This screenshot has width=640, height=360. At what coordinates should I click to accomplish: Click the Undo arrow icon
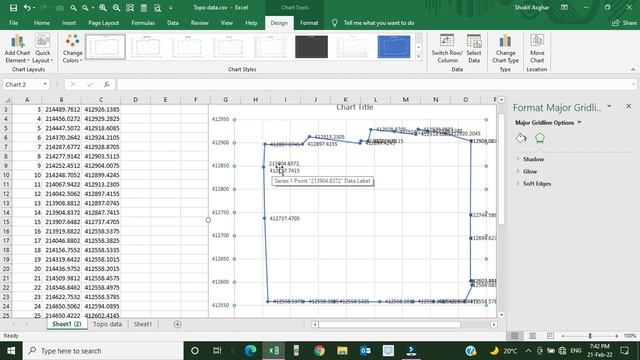click(x=27, y=8)
